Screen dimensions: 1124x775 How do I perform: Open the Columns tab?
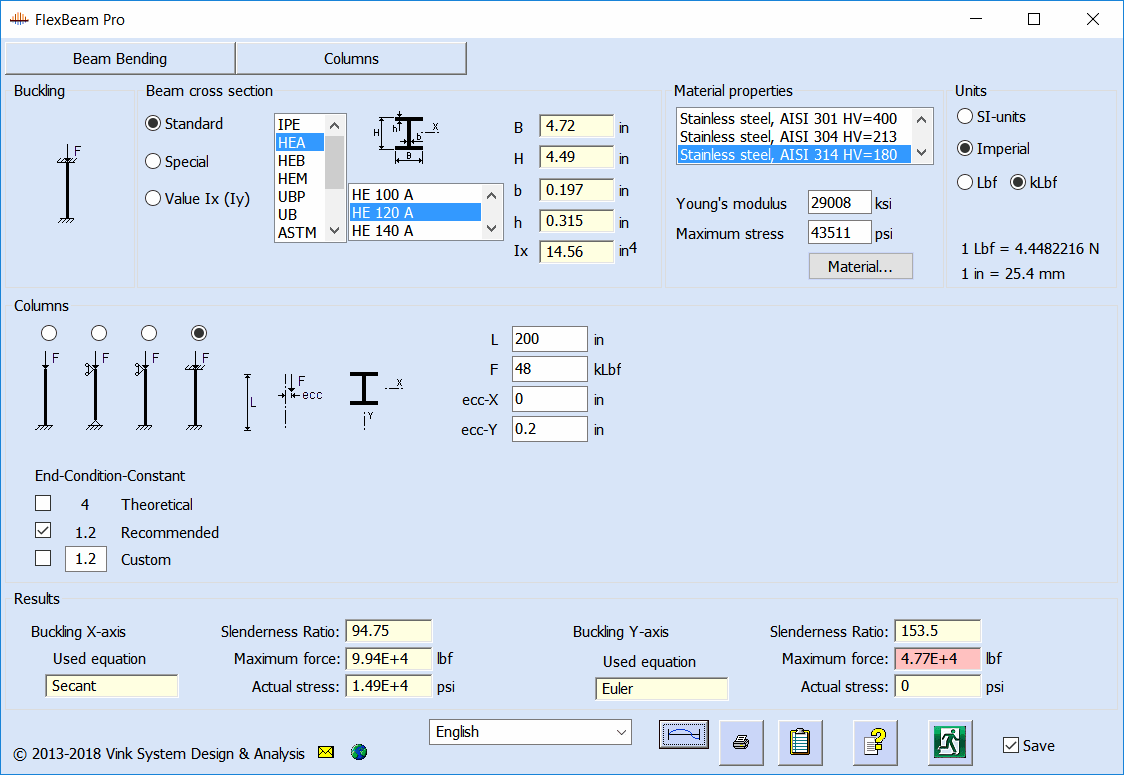[351, 58]
